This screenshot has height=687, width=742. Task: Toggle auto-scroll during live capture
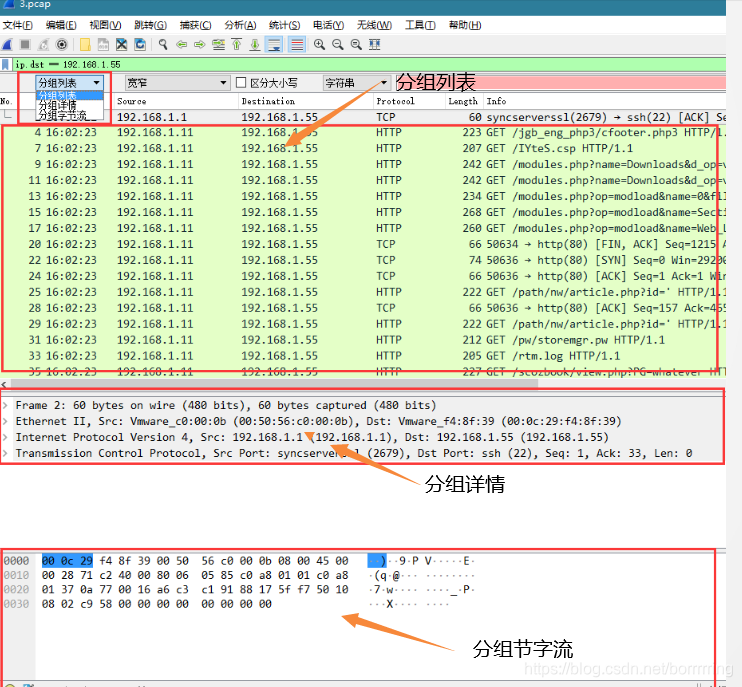(274, 45)
